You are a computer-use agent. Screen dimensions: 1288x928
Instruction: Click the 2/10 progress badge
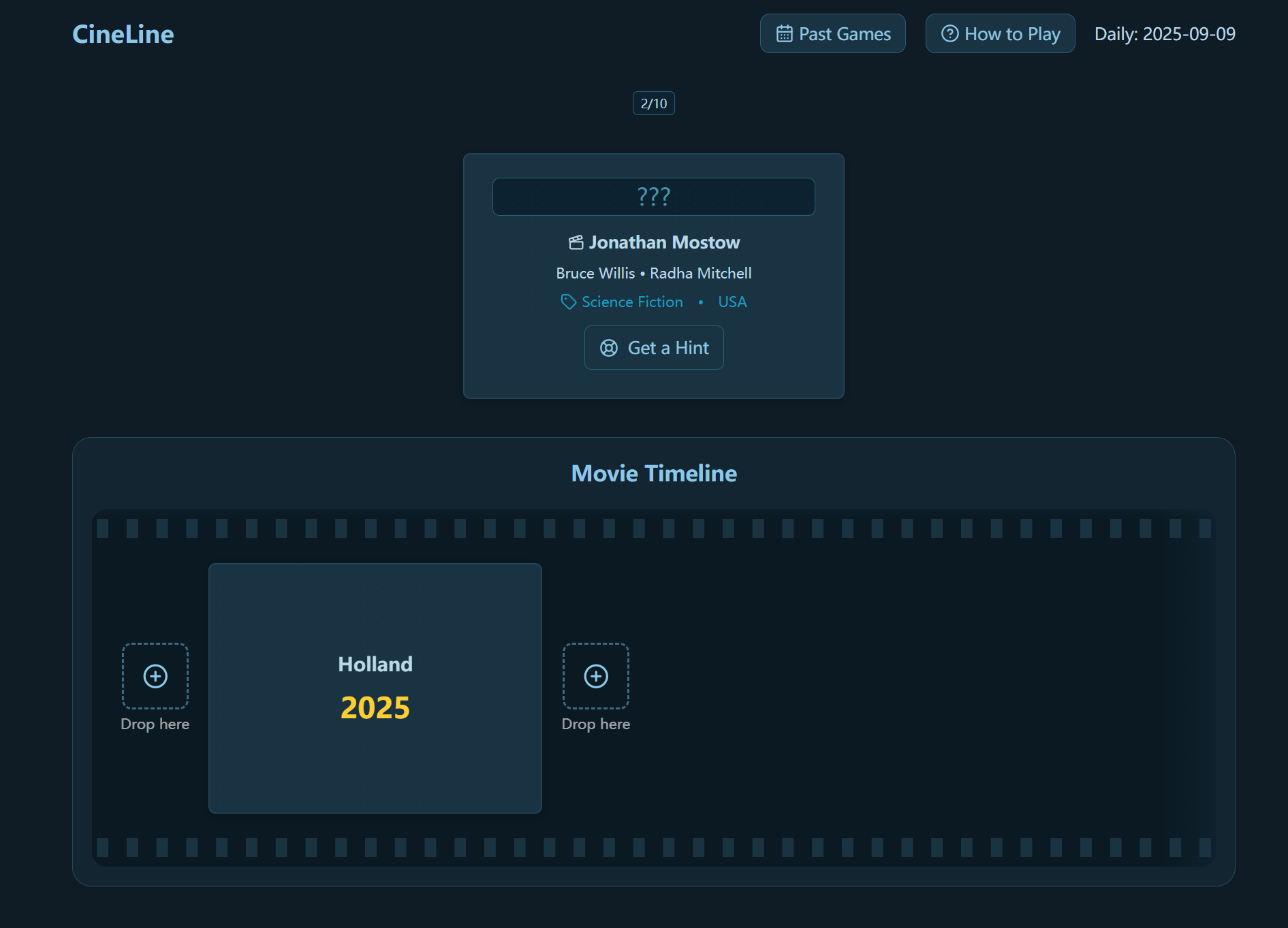click(x=653, y=103)
